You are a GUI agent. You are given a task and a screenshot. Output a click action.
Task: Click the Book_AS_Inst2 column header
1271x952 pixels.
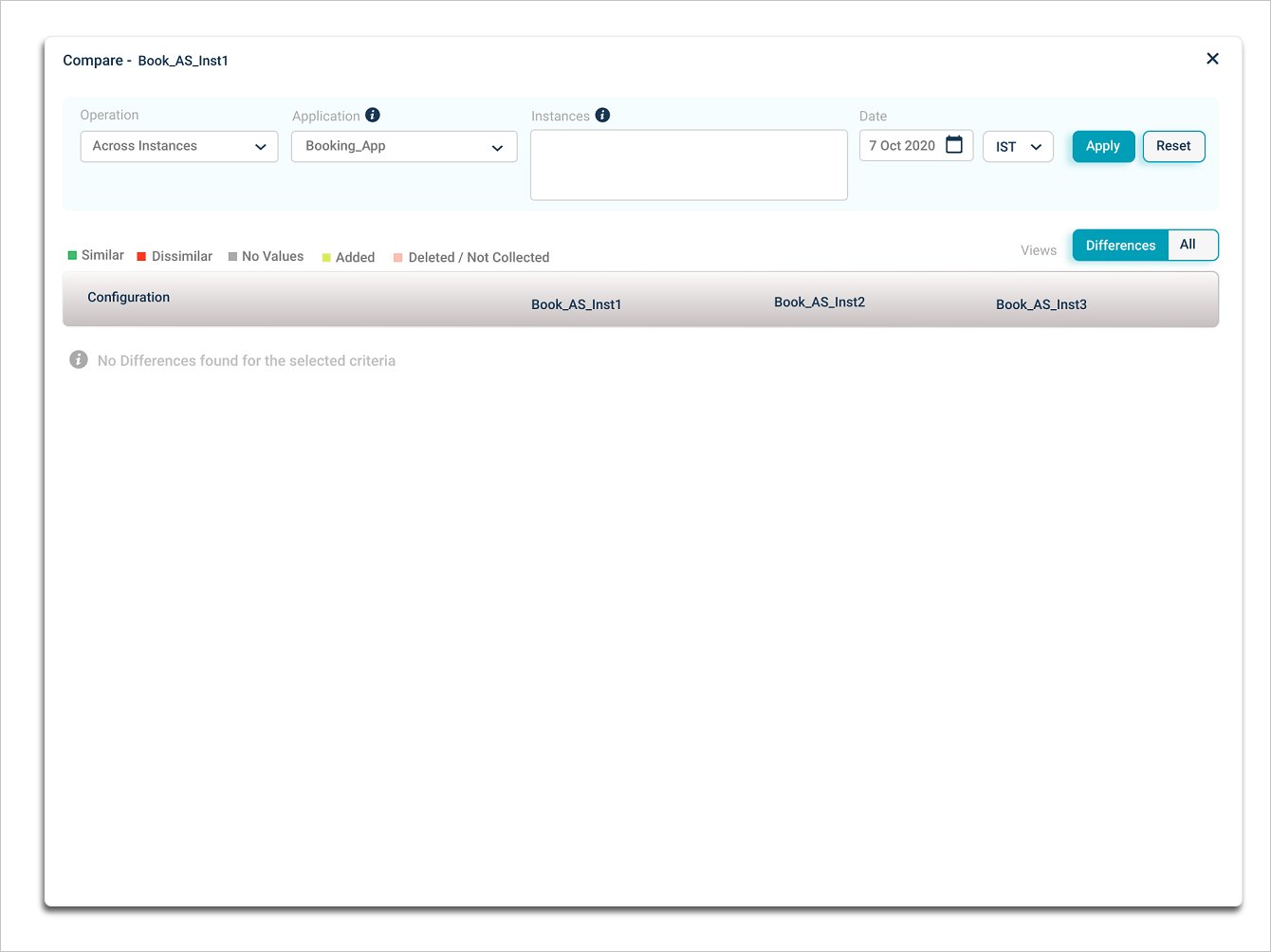pos(820,302)
